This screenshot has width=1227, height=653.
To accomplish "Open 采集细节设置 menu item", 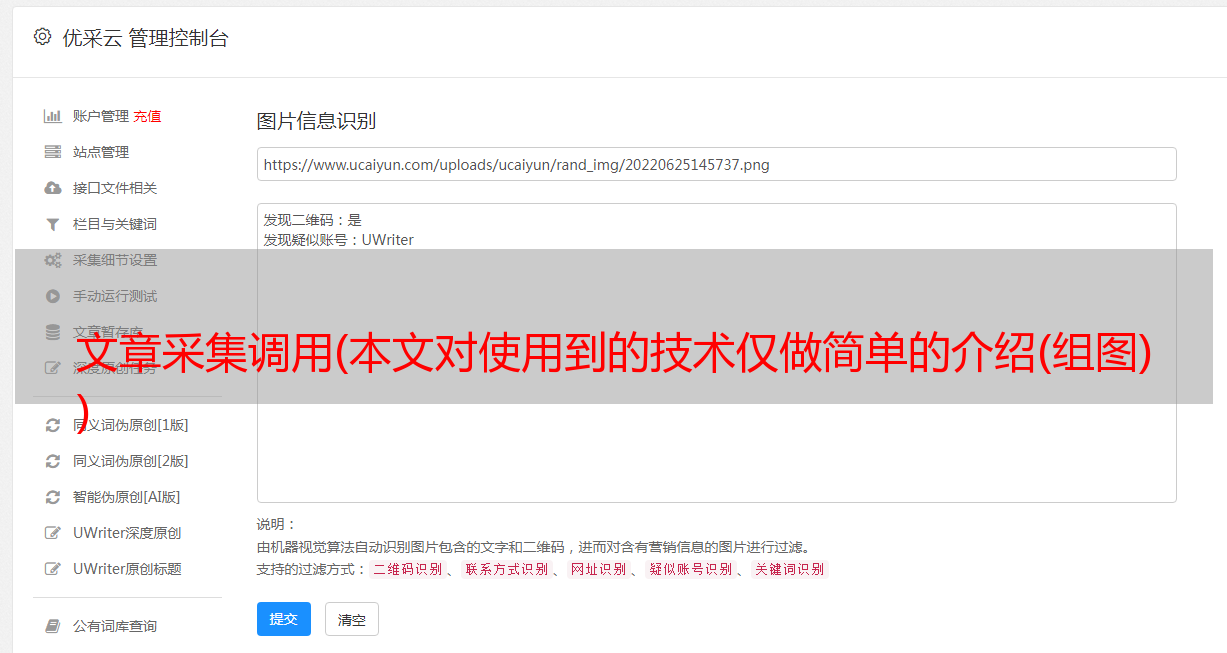I will point(115,260).
